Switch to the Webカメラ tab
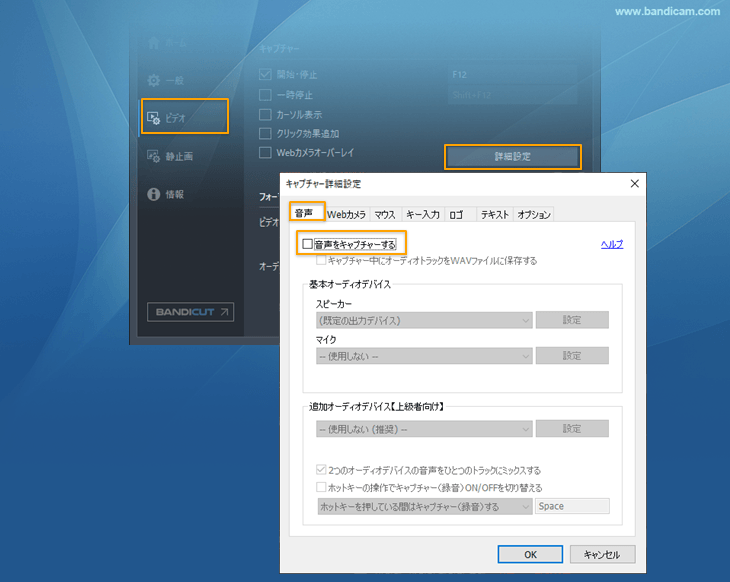The height and width of the screenshot is (582, 730). coord(346,215)
